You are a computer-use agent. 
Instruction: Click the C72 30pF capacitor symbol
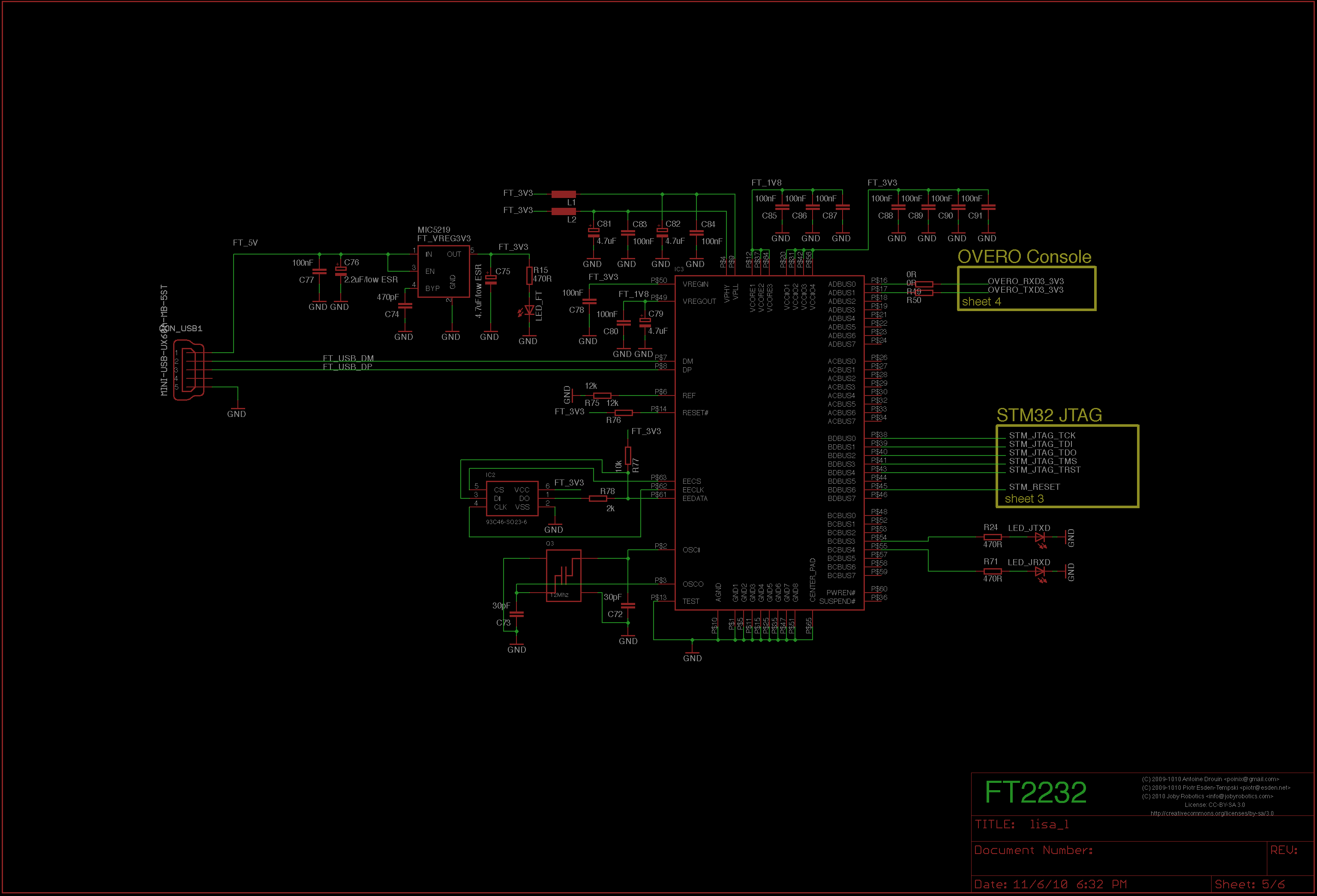click(628, 605)
